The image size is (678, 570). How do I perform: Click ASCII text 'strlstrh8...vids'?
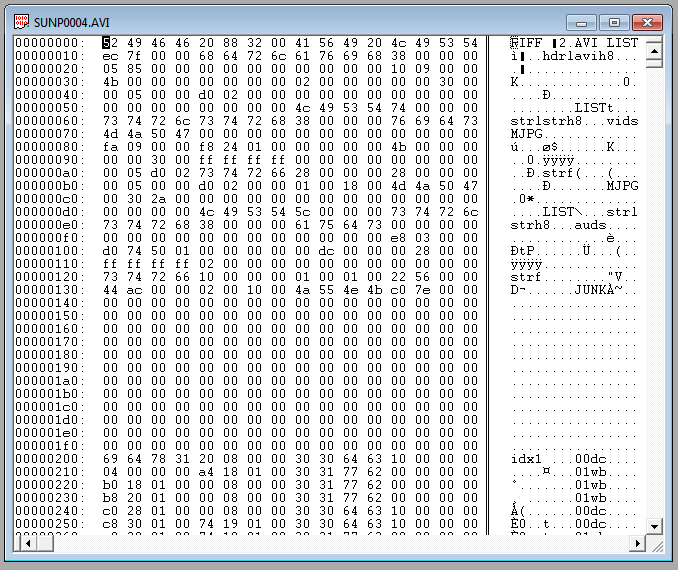pyautogui.click(x=574, y=120)
